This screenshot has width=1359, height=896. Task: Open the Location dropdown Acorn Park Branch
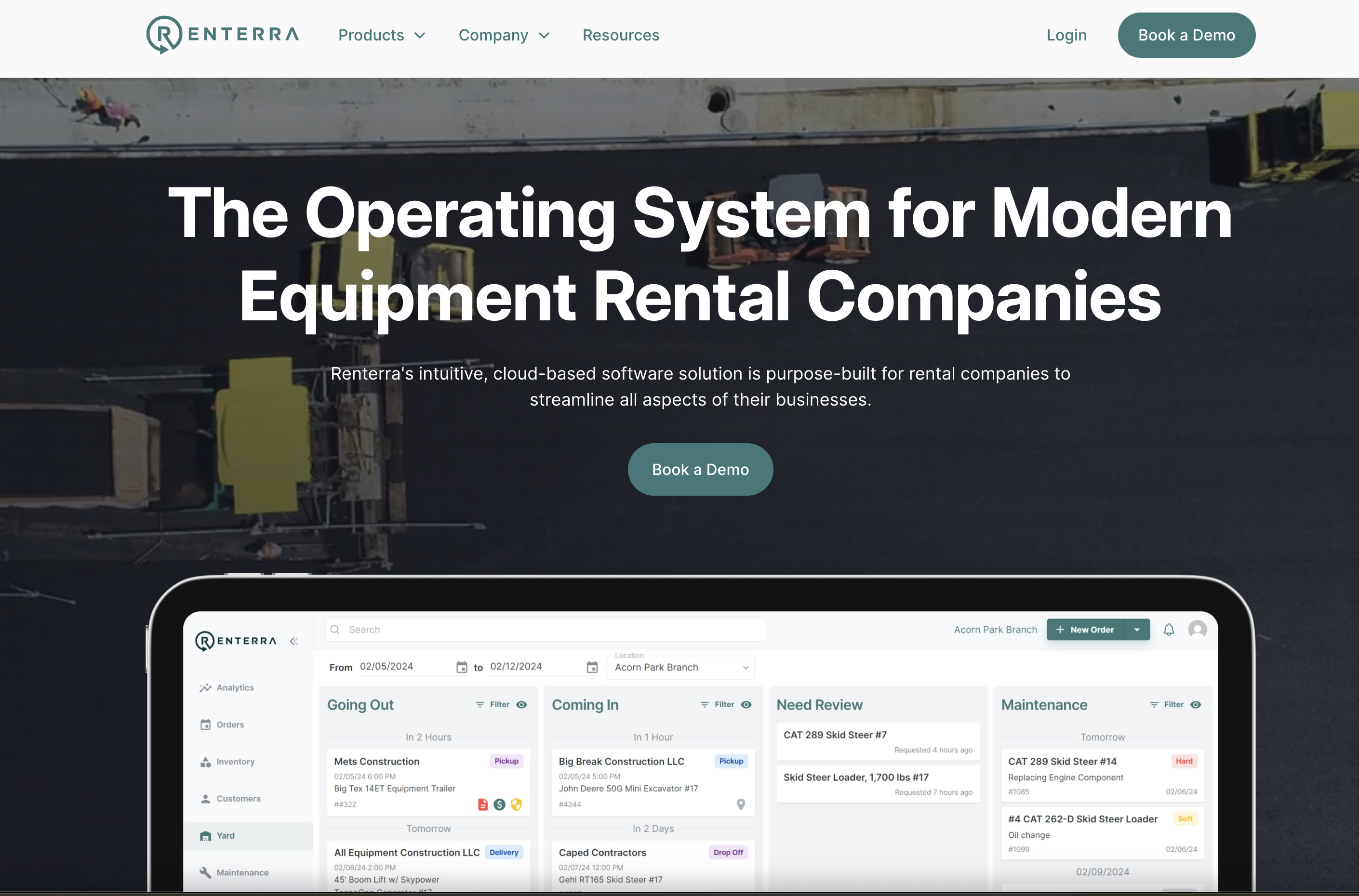point(680,668)
